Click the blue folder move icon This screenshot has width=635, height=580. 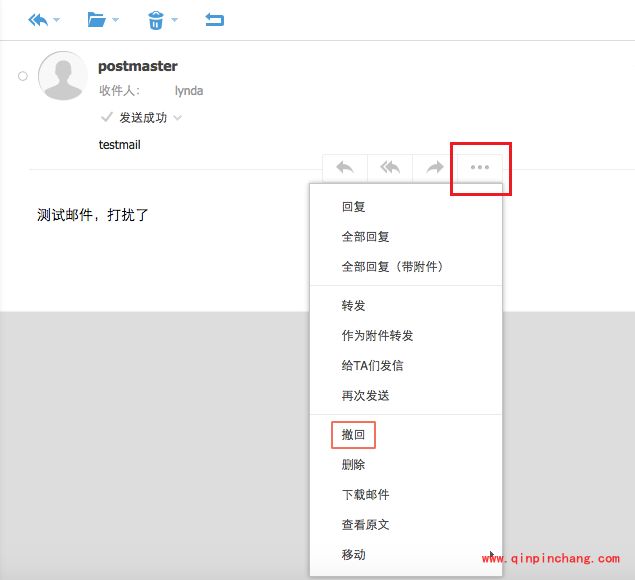pyautogui.click(x=96, y=19)
